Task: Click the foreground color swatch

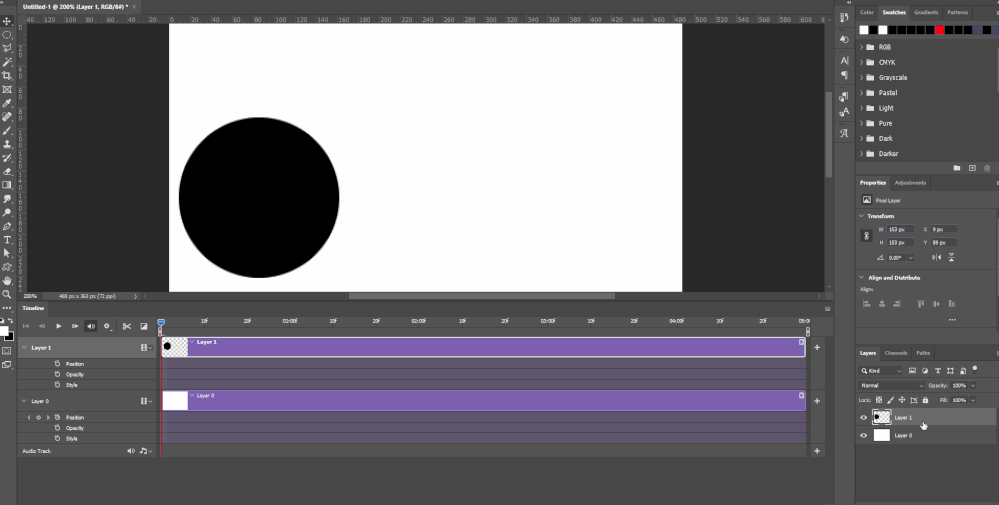Action: tap(4, 331)
